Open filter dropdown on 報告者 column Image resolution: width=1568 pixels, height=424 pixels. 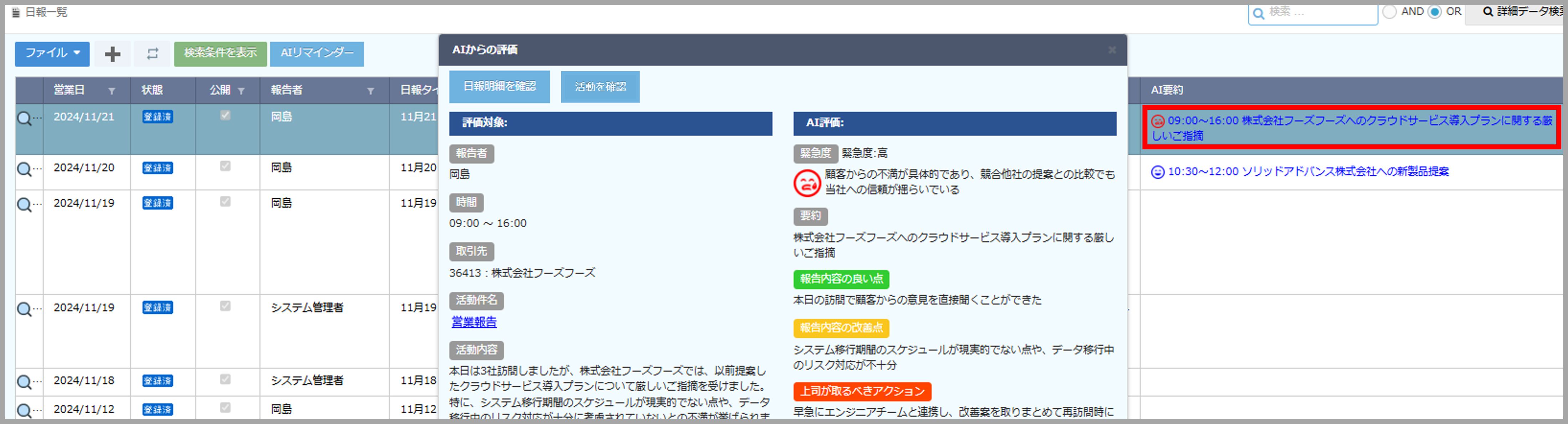(x=370, y=91)
